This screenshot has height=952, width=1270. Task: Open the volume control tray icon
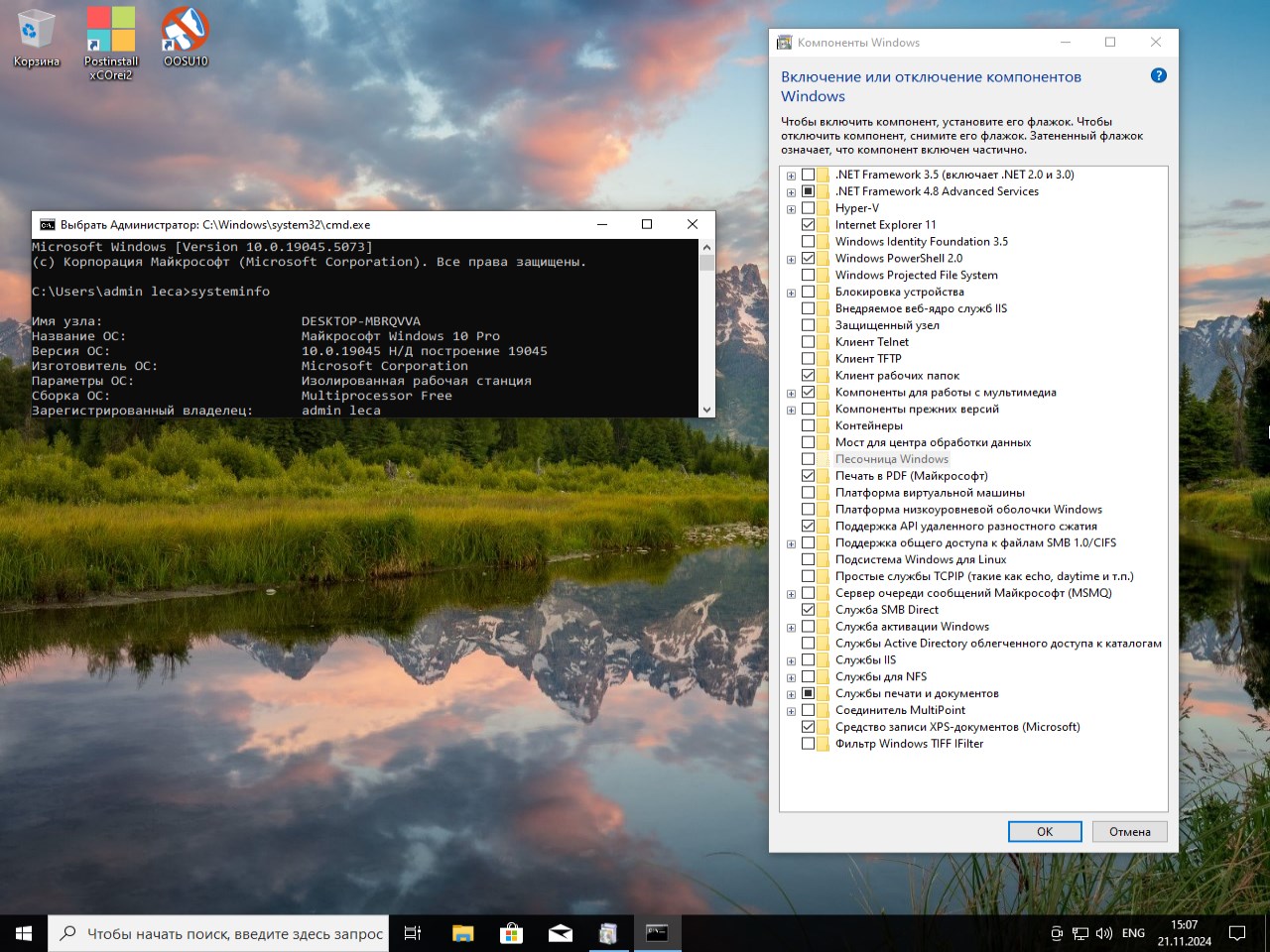coord(1104,933)
